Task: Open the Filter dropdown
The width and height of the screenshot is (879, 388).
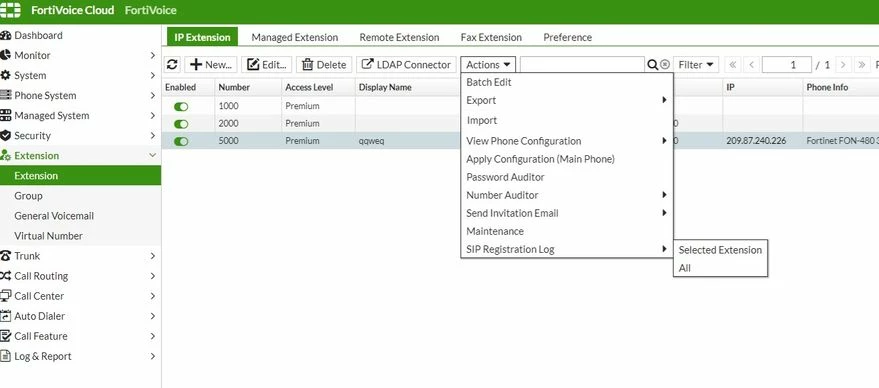Action: point(696,65)
